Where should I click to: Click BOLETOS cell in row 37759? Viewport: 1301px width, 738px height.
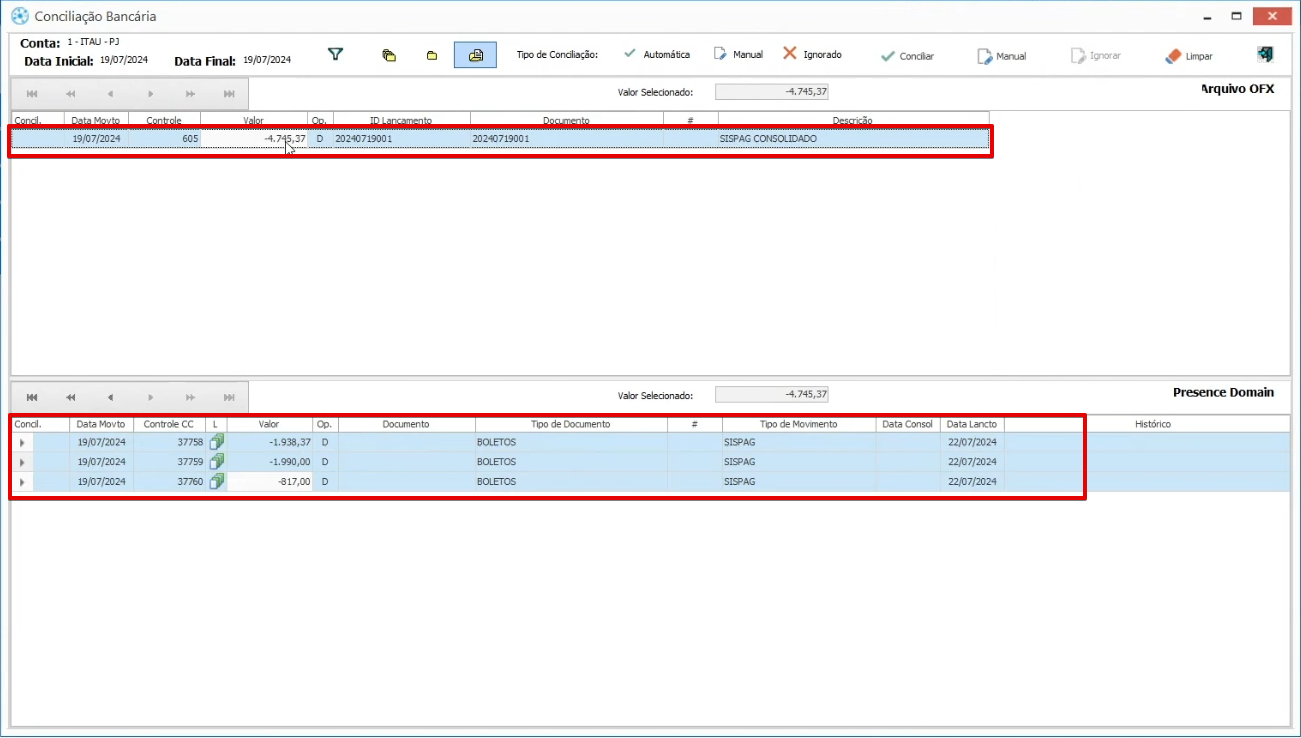[571, 462]
